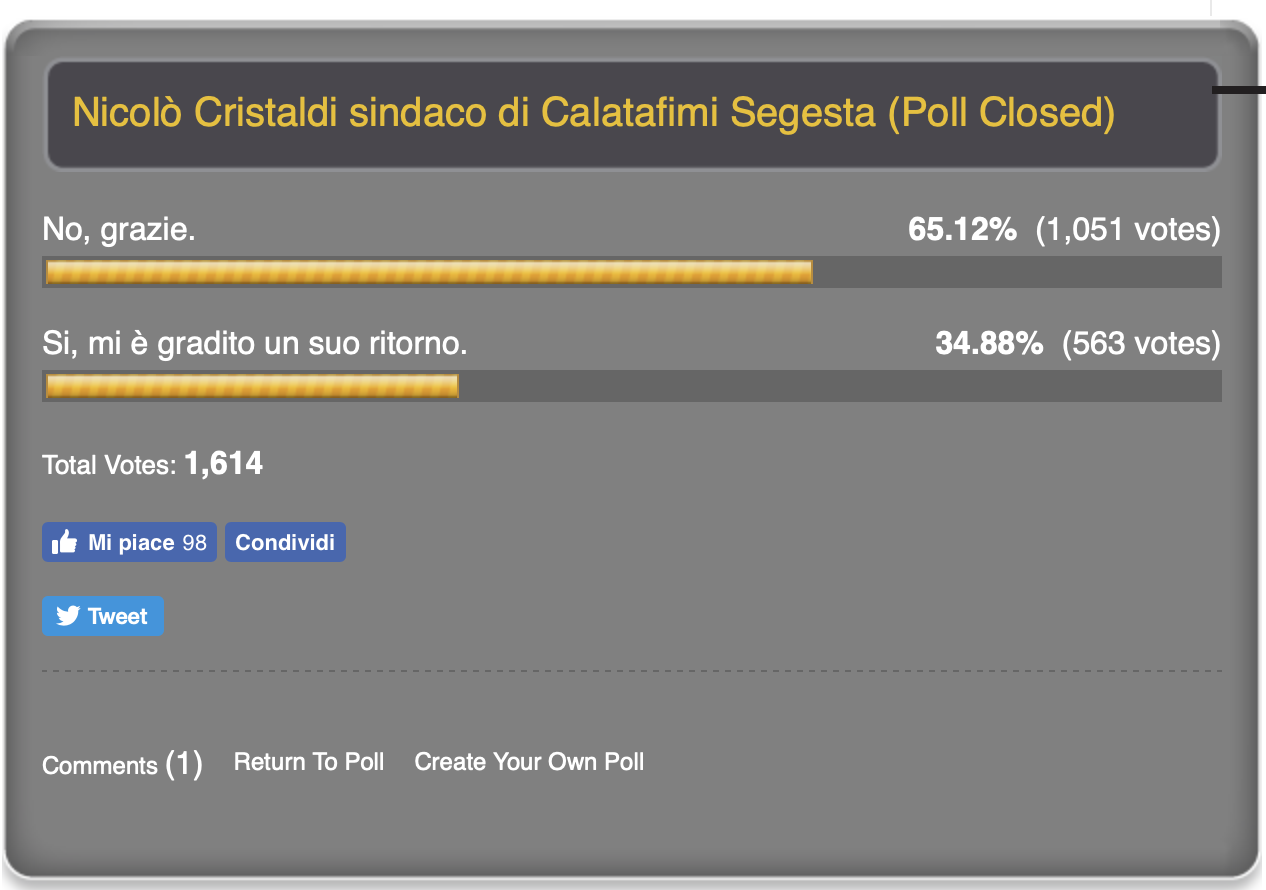The image size is (1266, 890).
Task: Click the Mi piace like button
Action: [x=129, y=542]
